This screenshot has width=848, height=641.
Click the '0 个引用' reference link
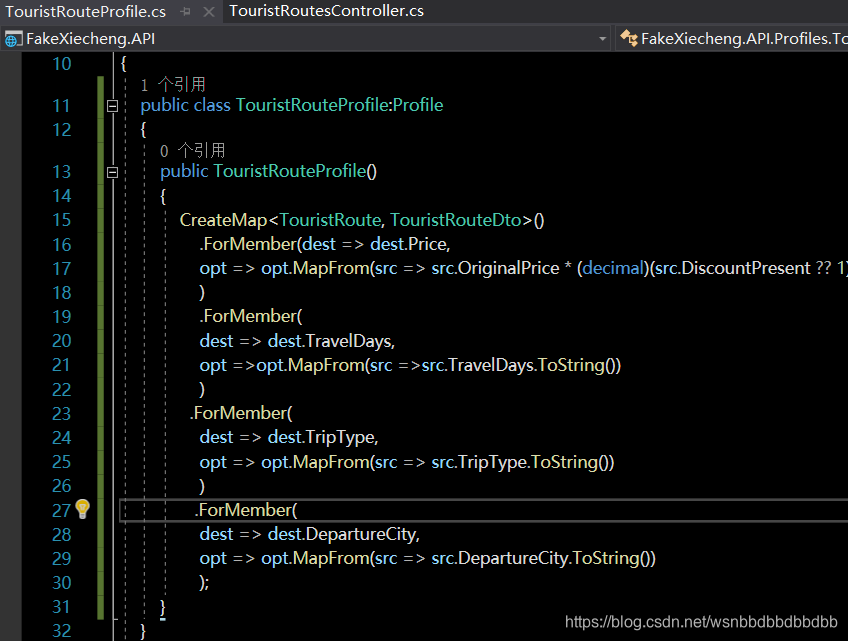193,150
